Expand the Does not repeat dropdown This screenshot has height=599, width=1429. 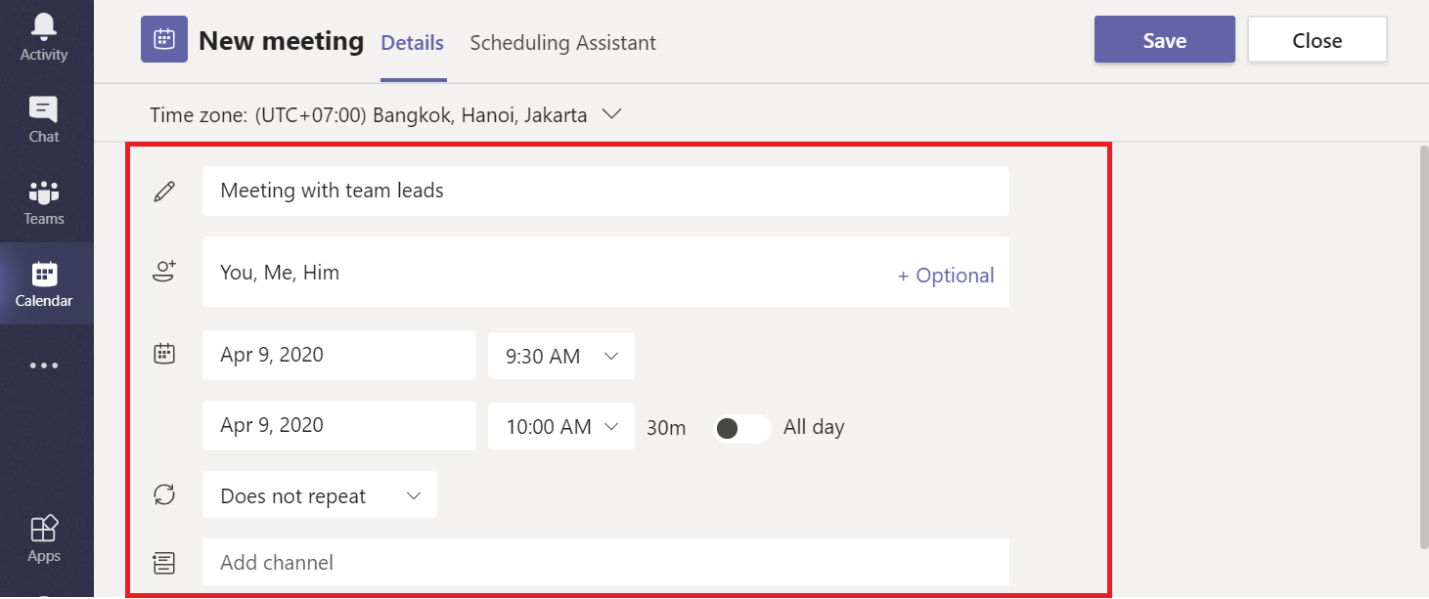pos(319,495)
